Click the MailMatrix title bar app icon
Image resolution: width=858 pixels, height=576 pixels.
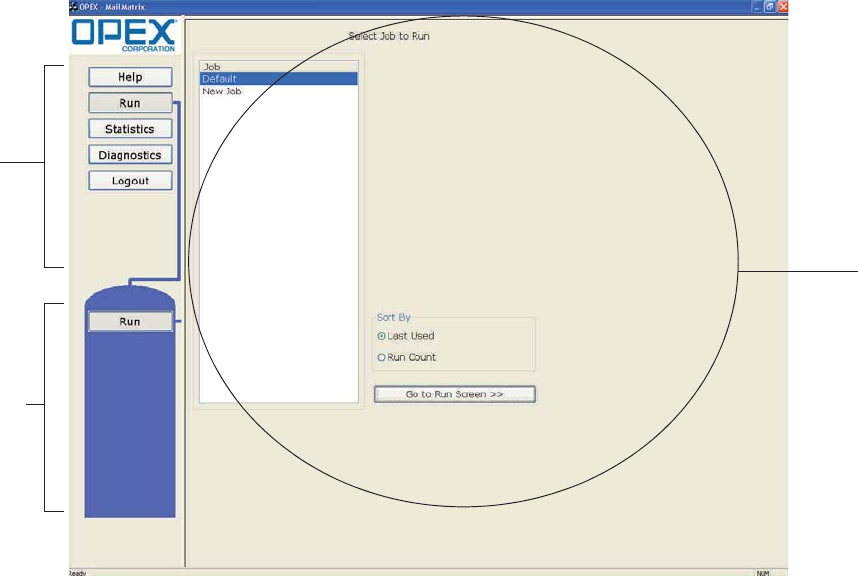point(73,7)
